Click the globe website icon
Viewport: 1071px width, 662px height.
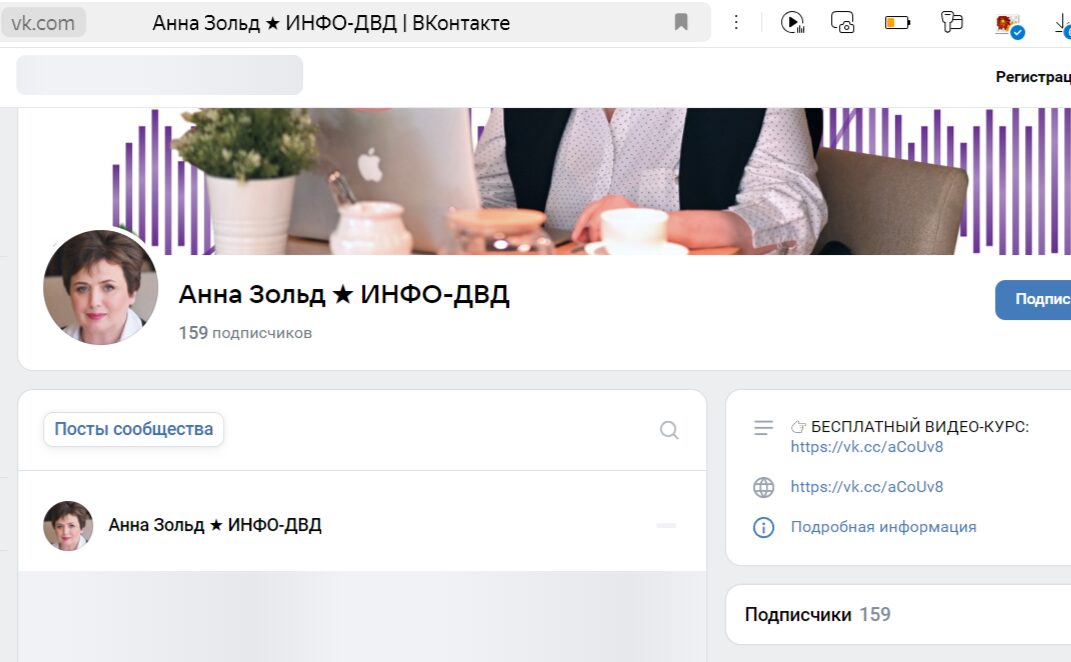(x=764, y=487)
